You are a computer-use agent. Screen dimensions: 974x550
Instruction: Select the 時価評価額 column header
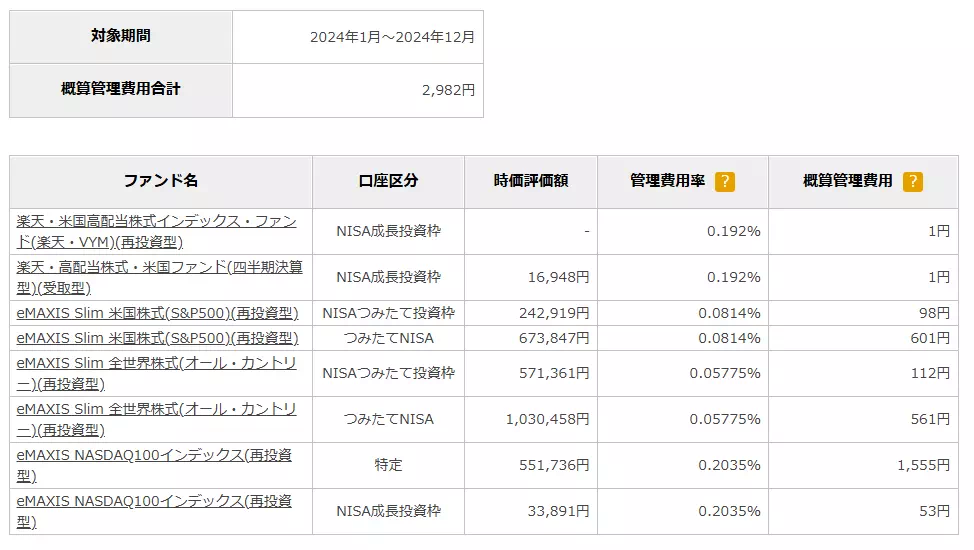tap(531, 181)
